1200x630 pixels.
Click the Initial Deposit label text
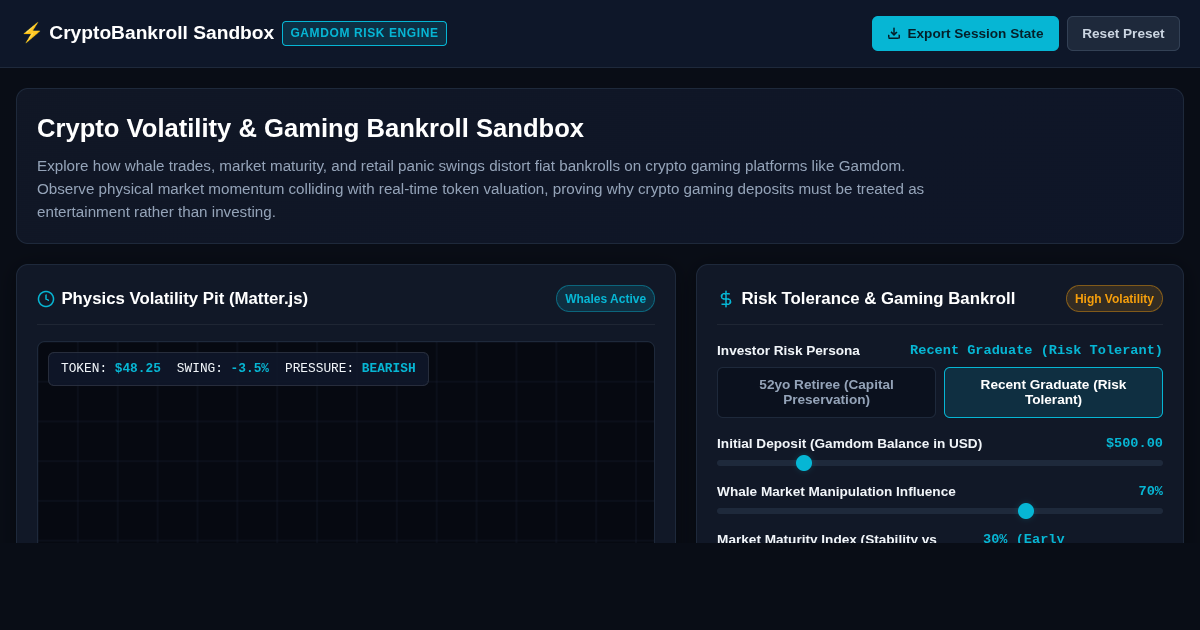coord(849,443)
